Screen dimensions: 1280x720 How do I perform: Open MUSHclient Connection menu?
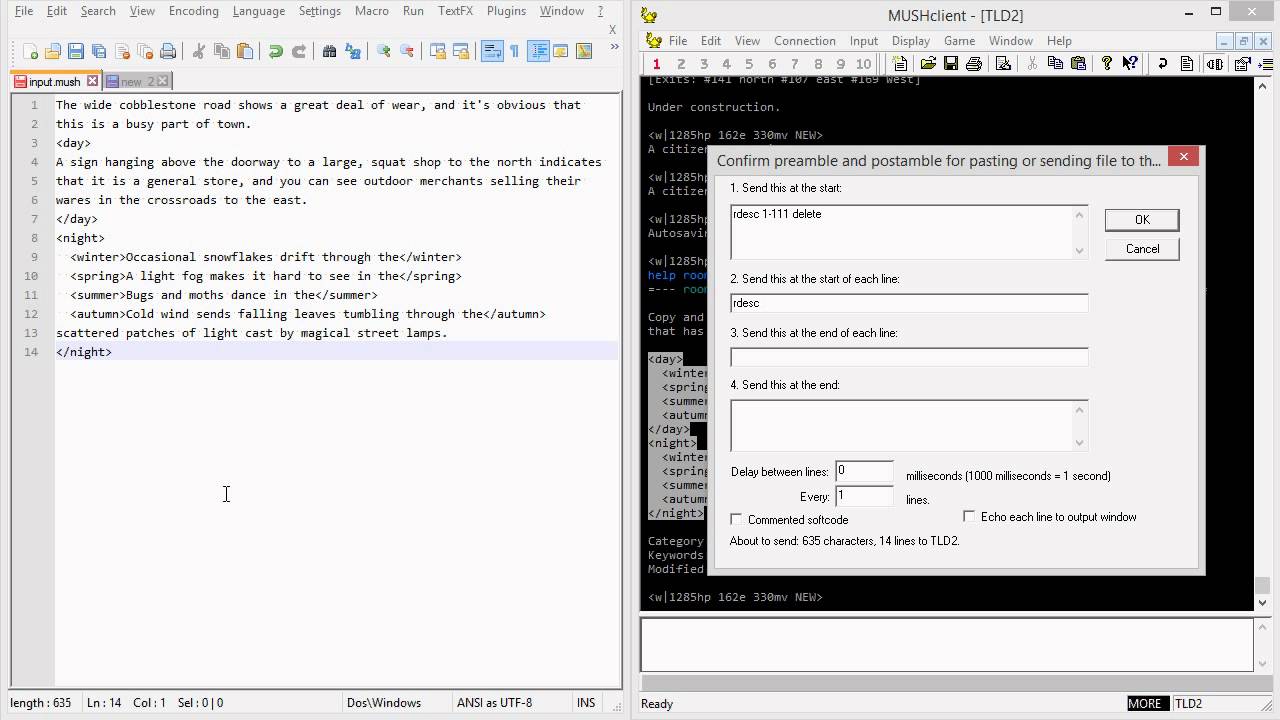(x=804, y=41)
